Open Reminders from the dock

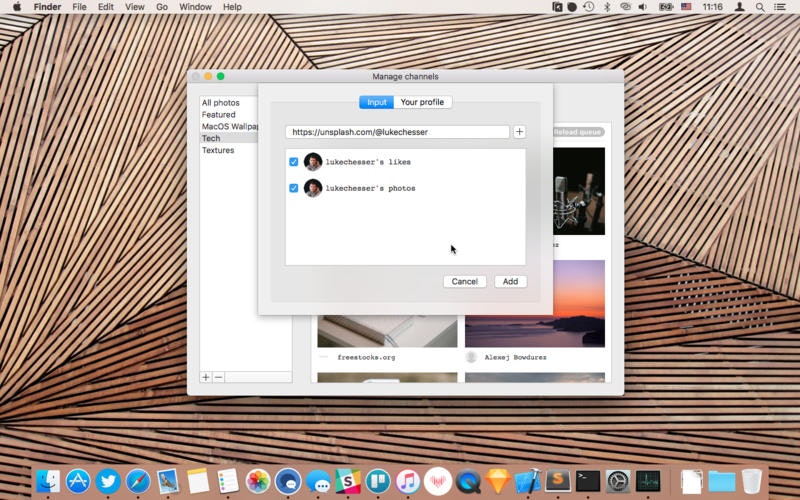pyautogui.click(x=228, y=481)
